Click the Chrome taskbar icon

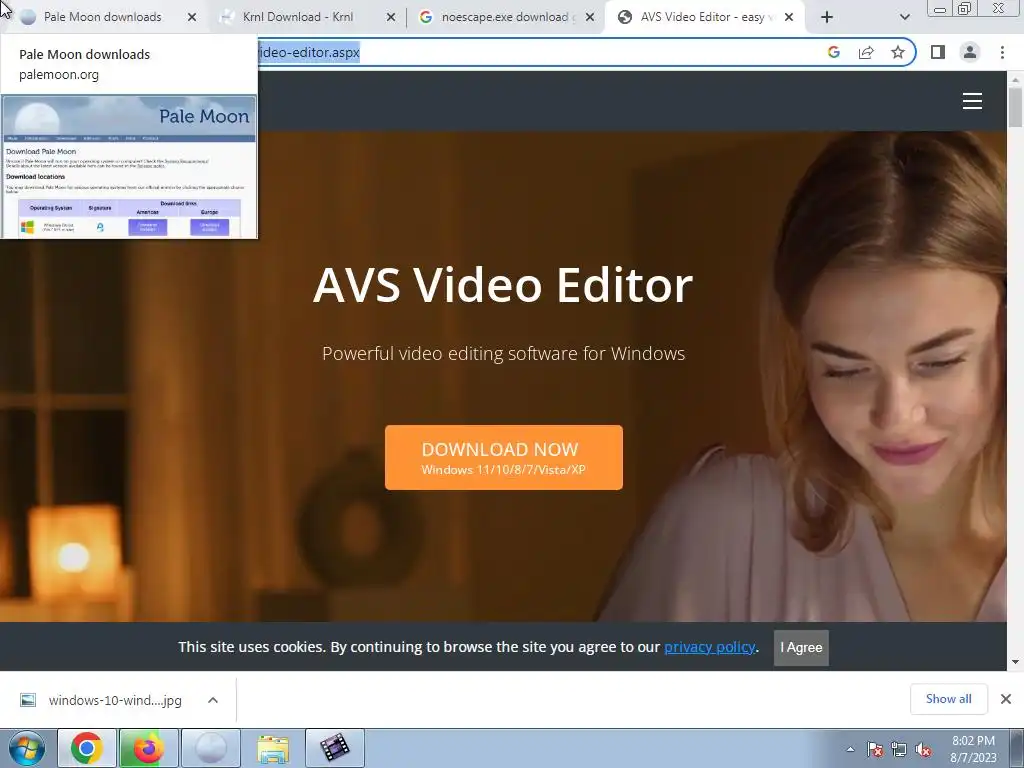[87, 748]
